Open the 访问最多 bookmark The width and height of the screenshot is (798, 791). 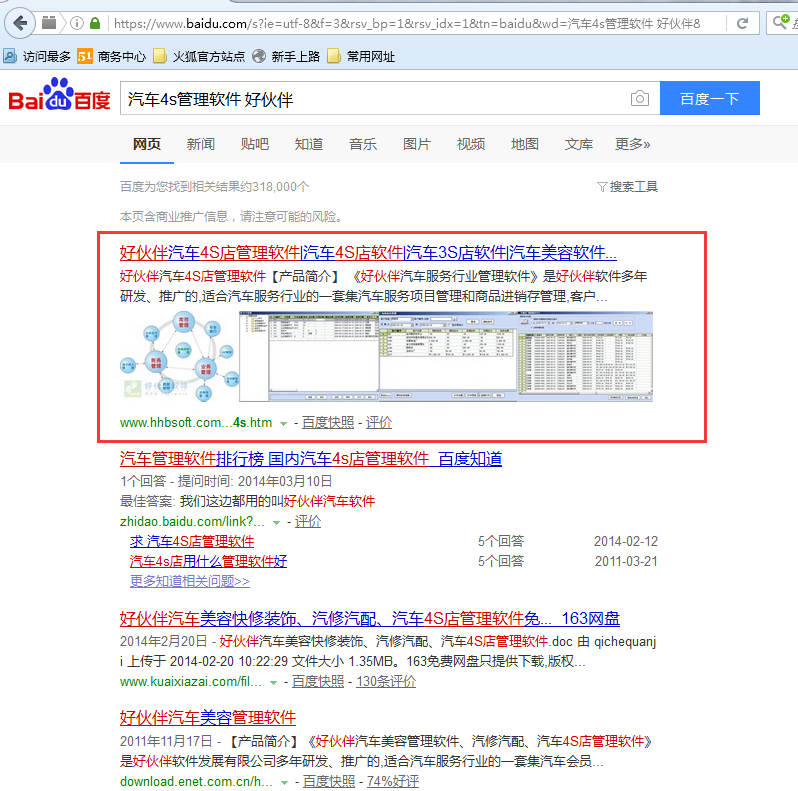(37, 56)
